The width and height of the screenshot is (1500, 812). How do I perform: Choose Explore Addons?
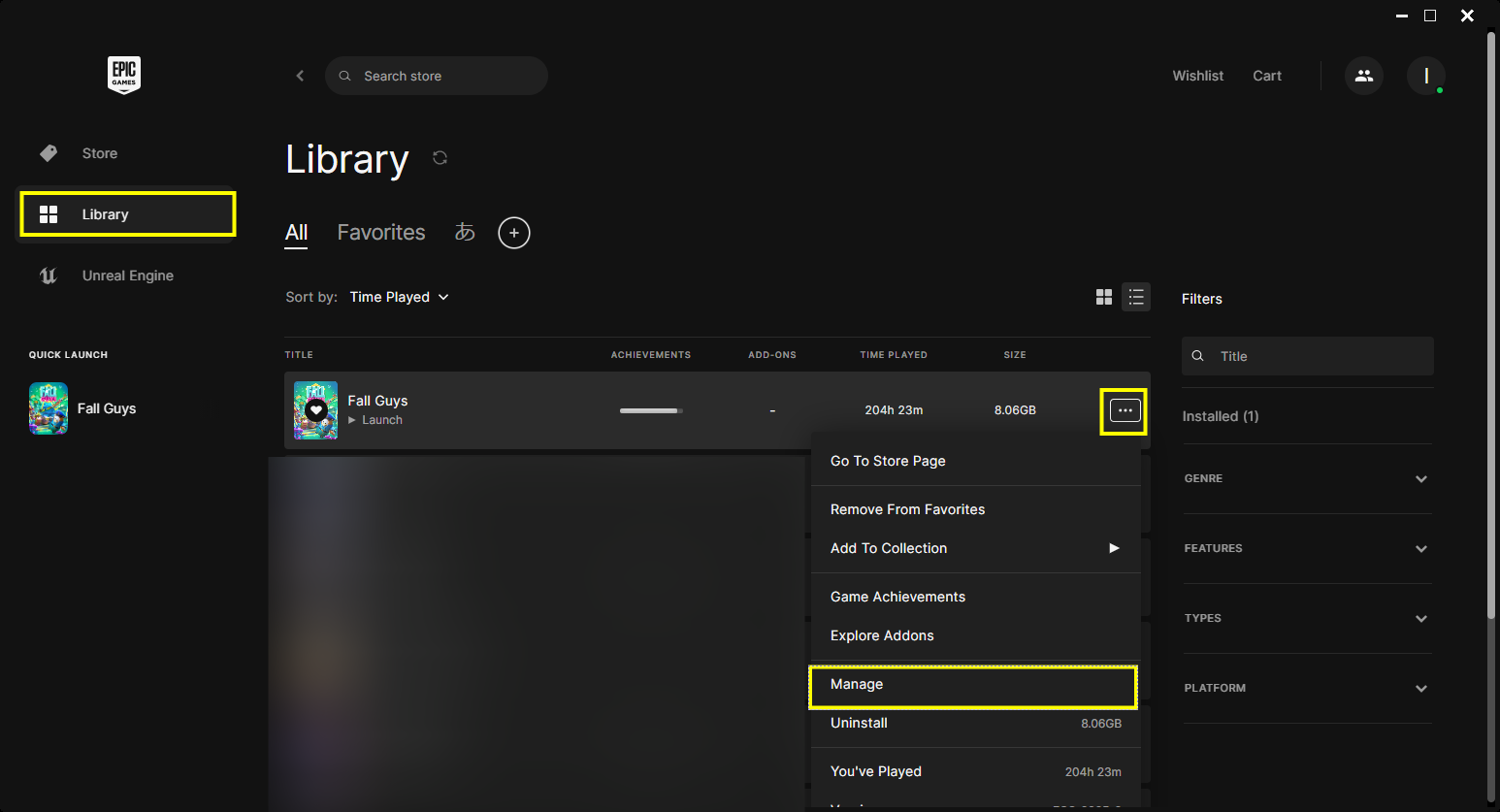pos(975,635)
